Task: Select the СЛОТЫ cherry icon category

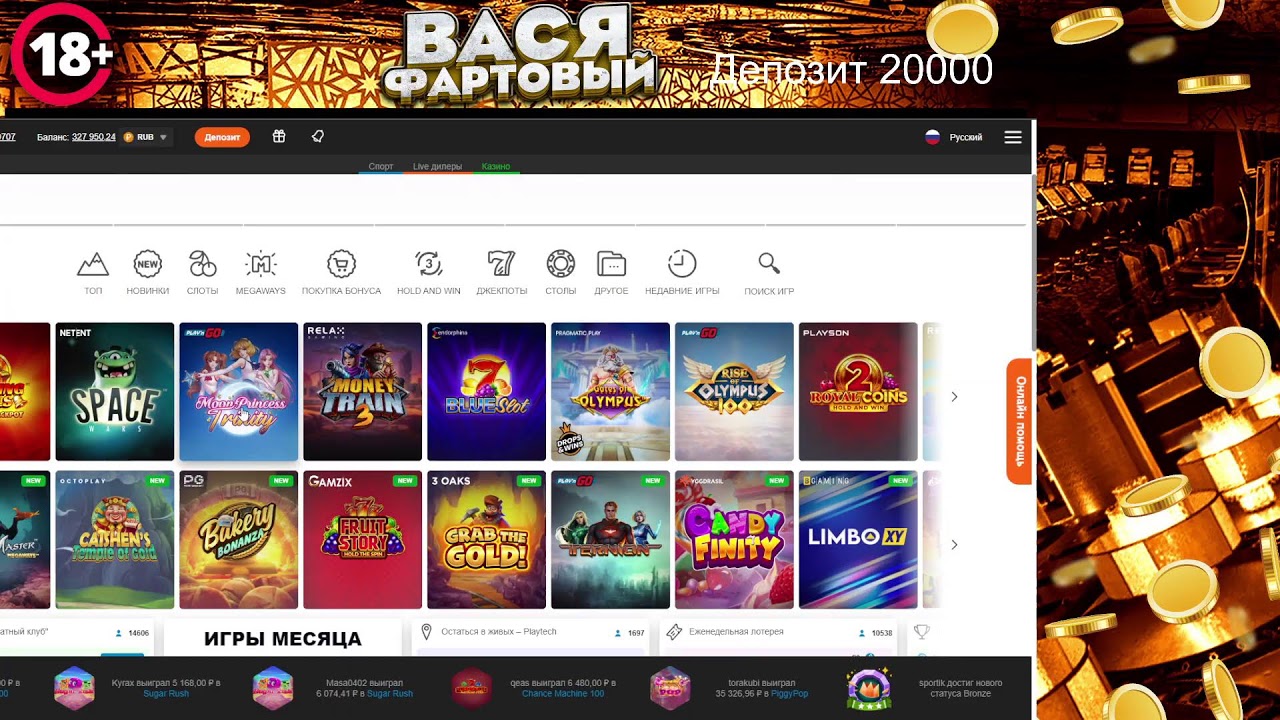Action: pyautogui.click(x=202, y=272)
